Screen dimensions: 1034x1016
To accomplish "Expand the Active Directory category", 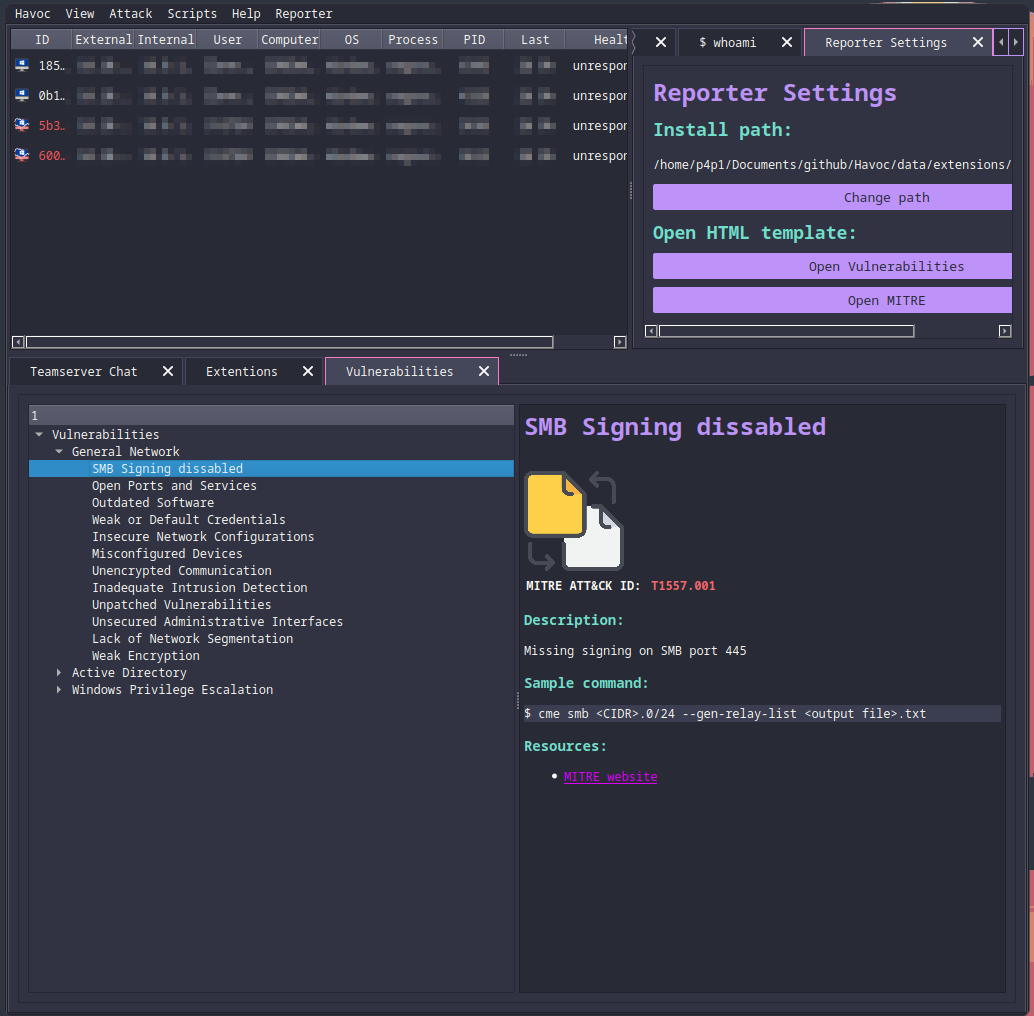I will (x=59, y=673).
